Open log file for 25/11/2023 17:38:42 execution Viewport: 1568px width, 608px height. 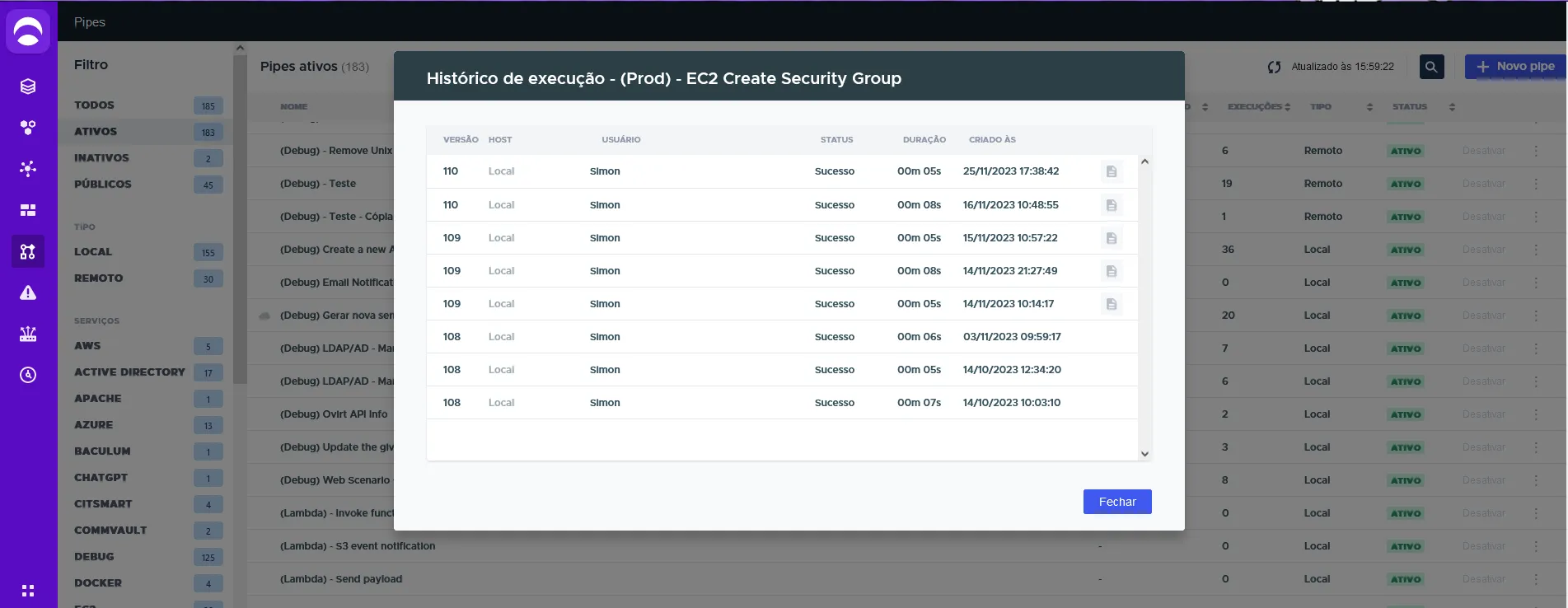(x=1112, y=171)
